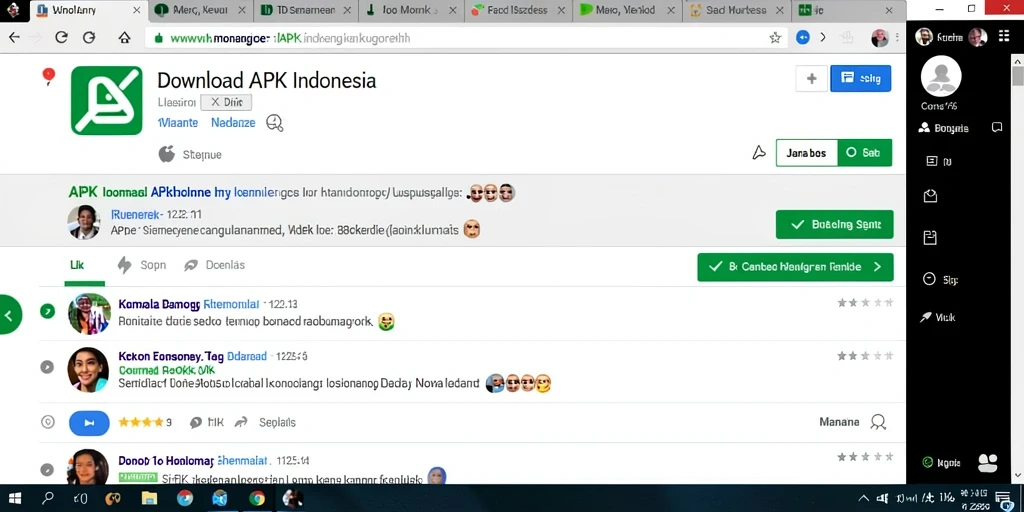
Task: Click the search icon next to Manane
Action: (878, 423)
